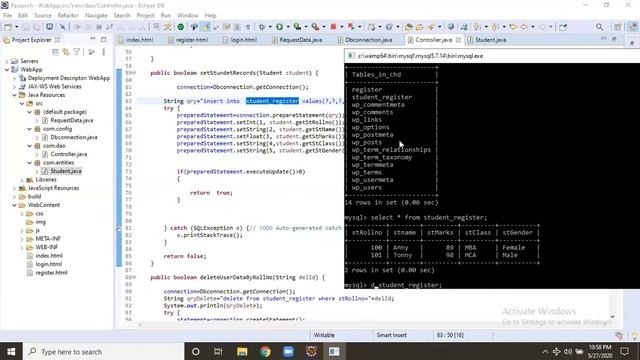Image resolution: width=640 pixels, height=360 pixels.
Task: Click the red Stop server icon
Action: click(x=333, y=27)
